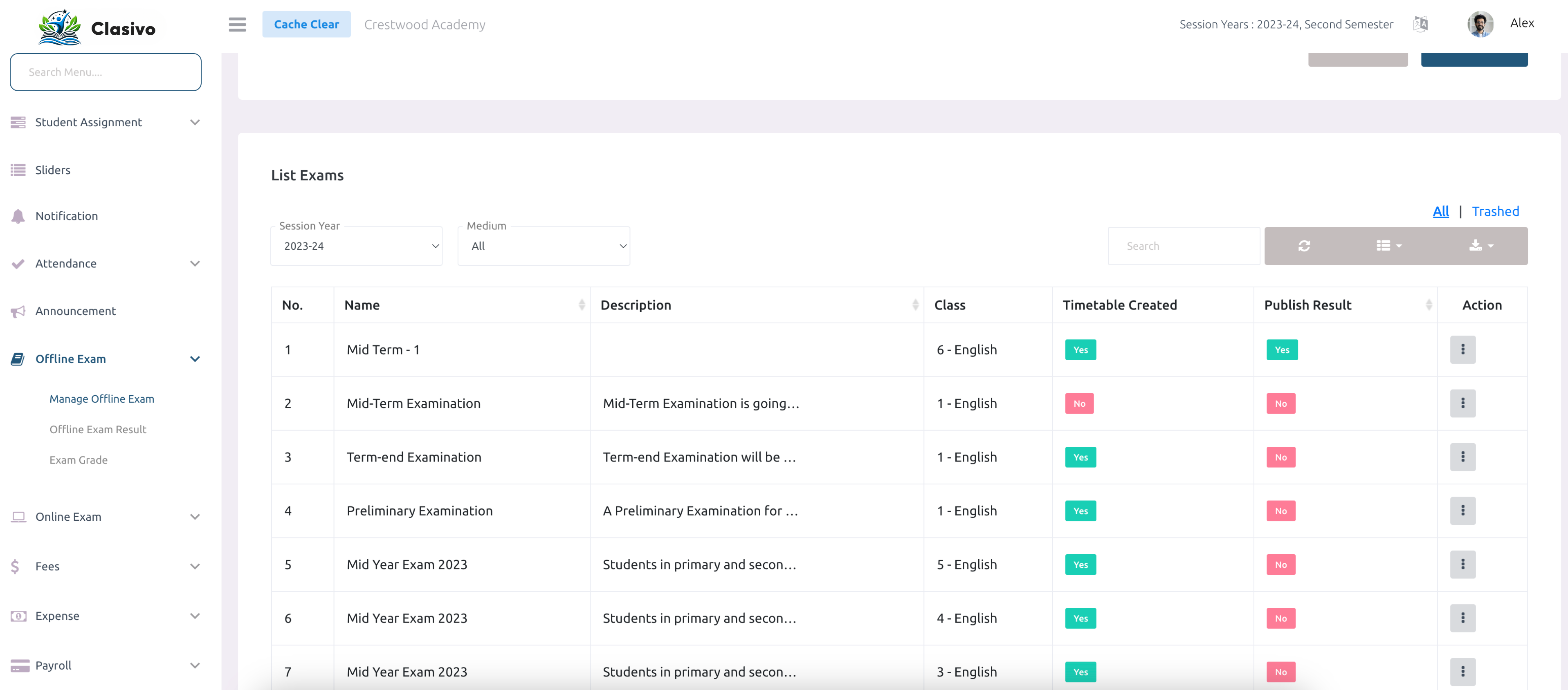Open action menu for row 5 exam
The height and width of the screenshot is (690, 1568).
(x=1462, y=565)
